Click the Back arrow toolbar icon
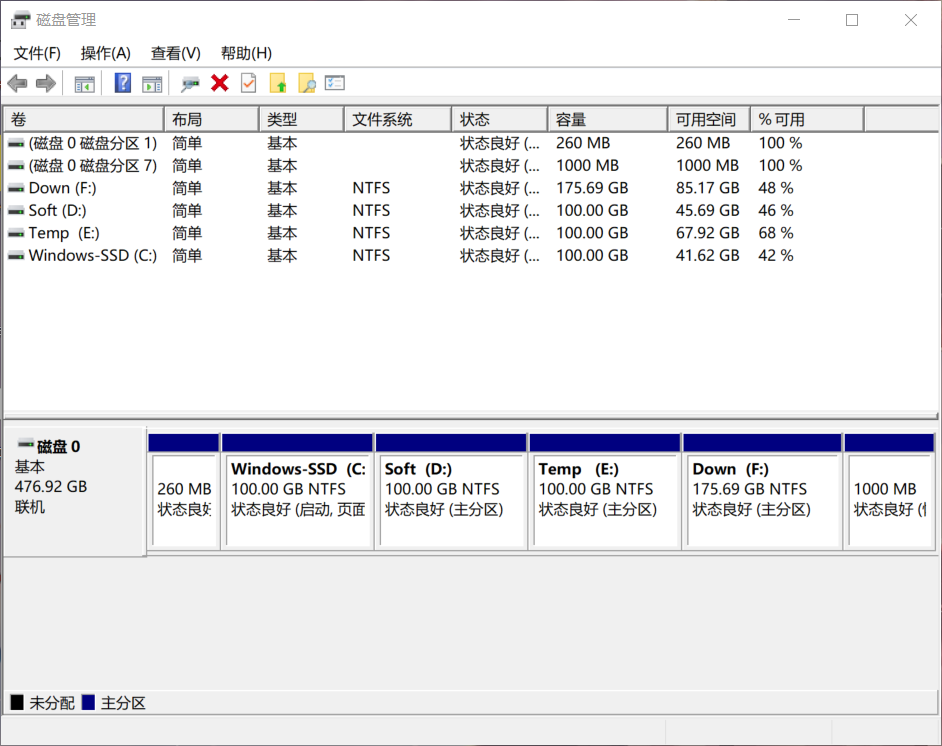 click(17, 83)
